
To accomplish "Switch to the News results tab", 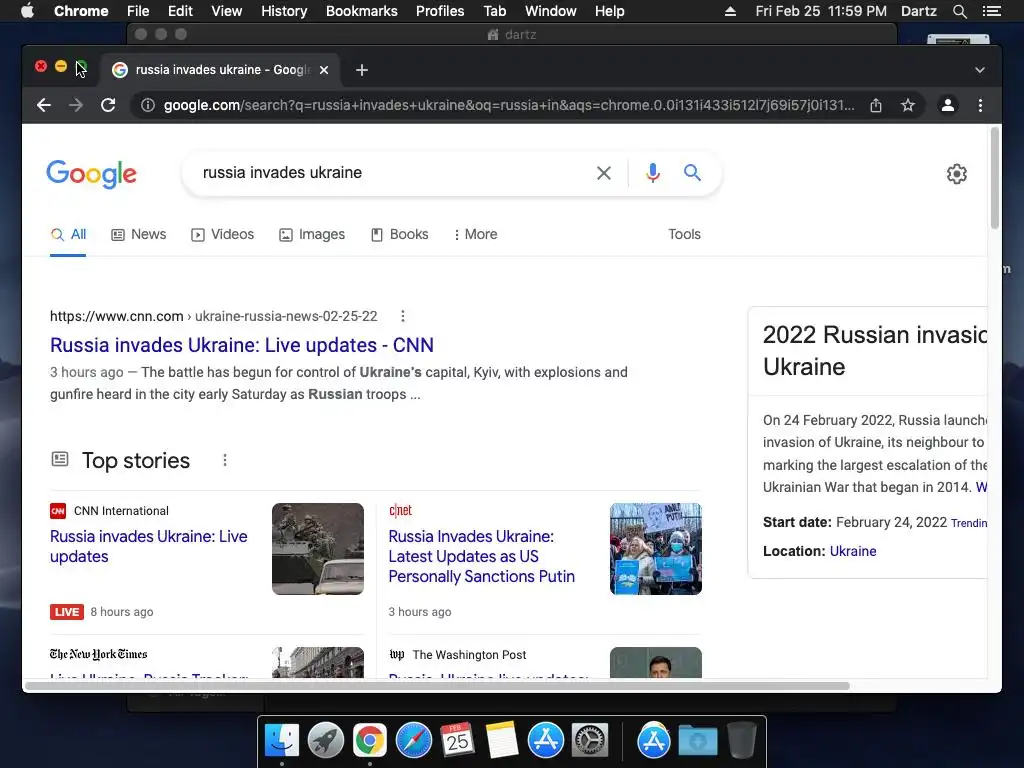I will [138, 234].
